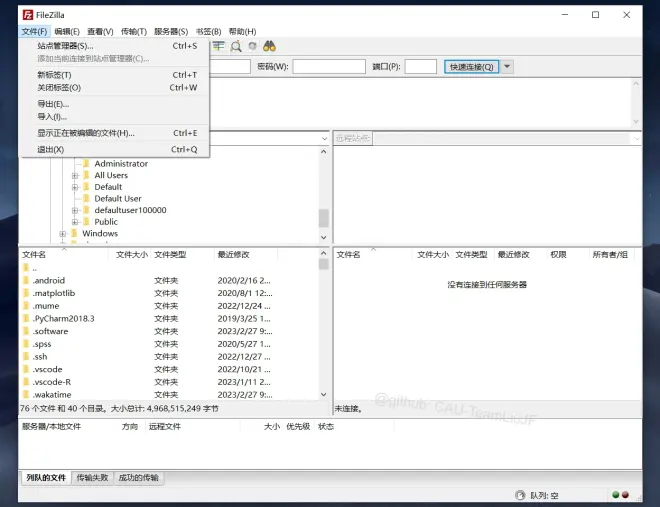This screenshot has width=660, height=507.
Task: Click the Windows folder icon in the tree
Action: point(74,233)
